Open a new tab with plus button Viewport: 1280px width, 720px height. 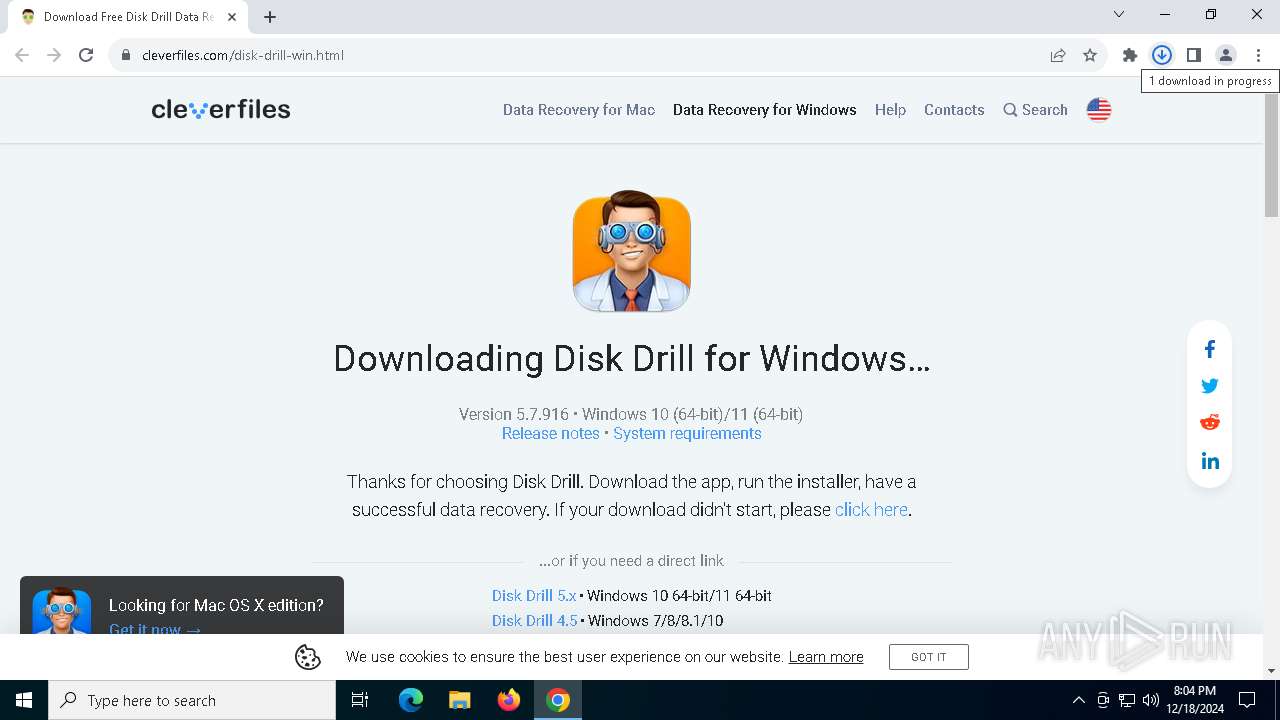tap(270, 16)
